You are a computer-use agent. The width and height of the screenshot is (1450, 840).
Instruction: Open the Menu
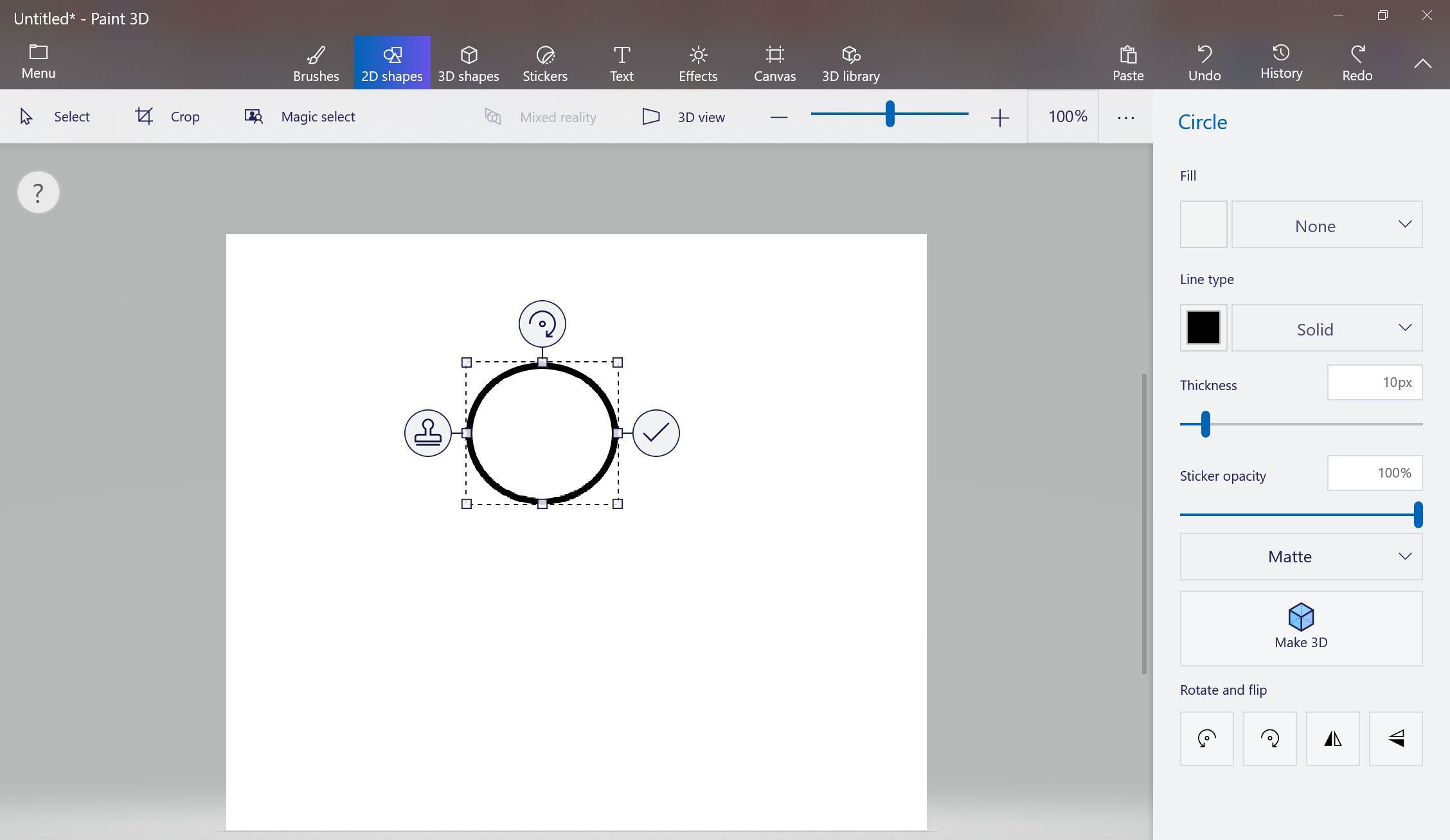pos(38,62)
